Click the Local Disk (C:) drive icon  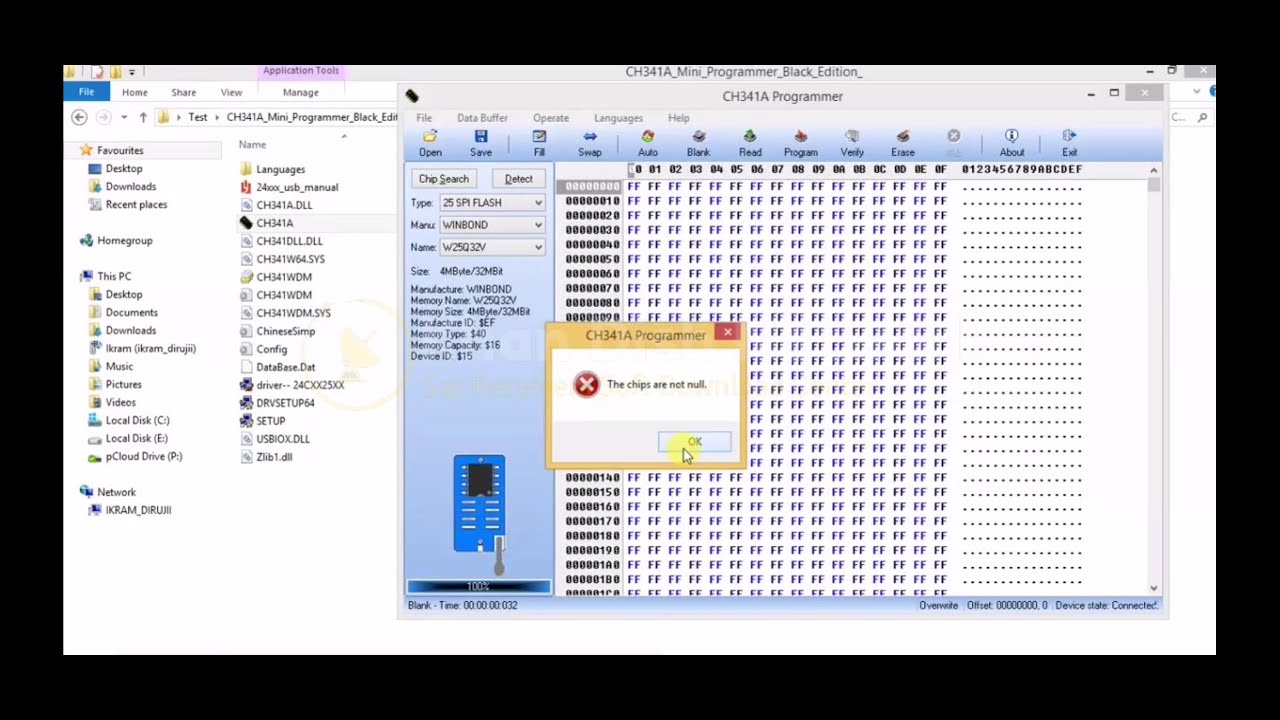pos(95,421)
